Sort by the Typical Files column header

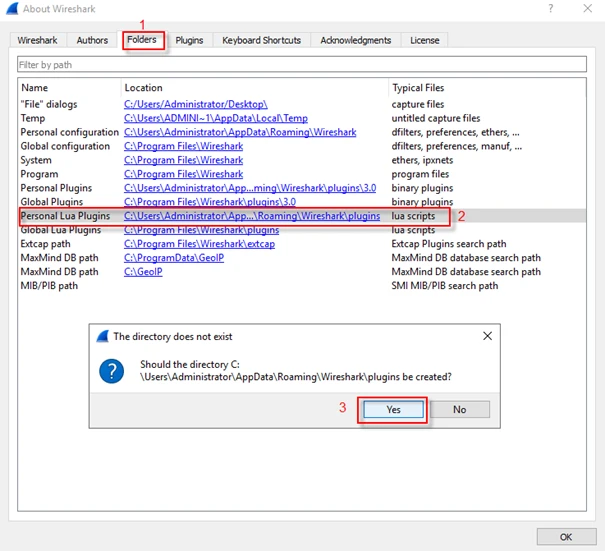click(420, 88)
